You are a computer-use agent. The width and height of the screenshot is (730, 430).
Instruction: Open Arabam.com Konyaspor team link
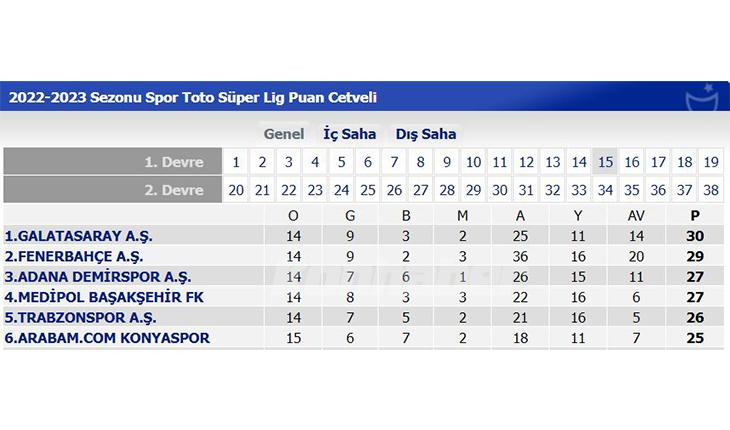(x=107, y=338)
